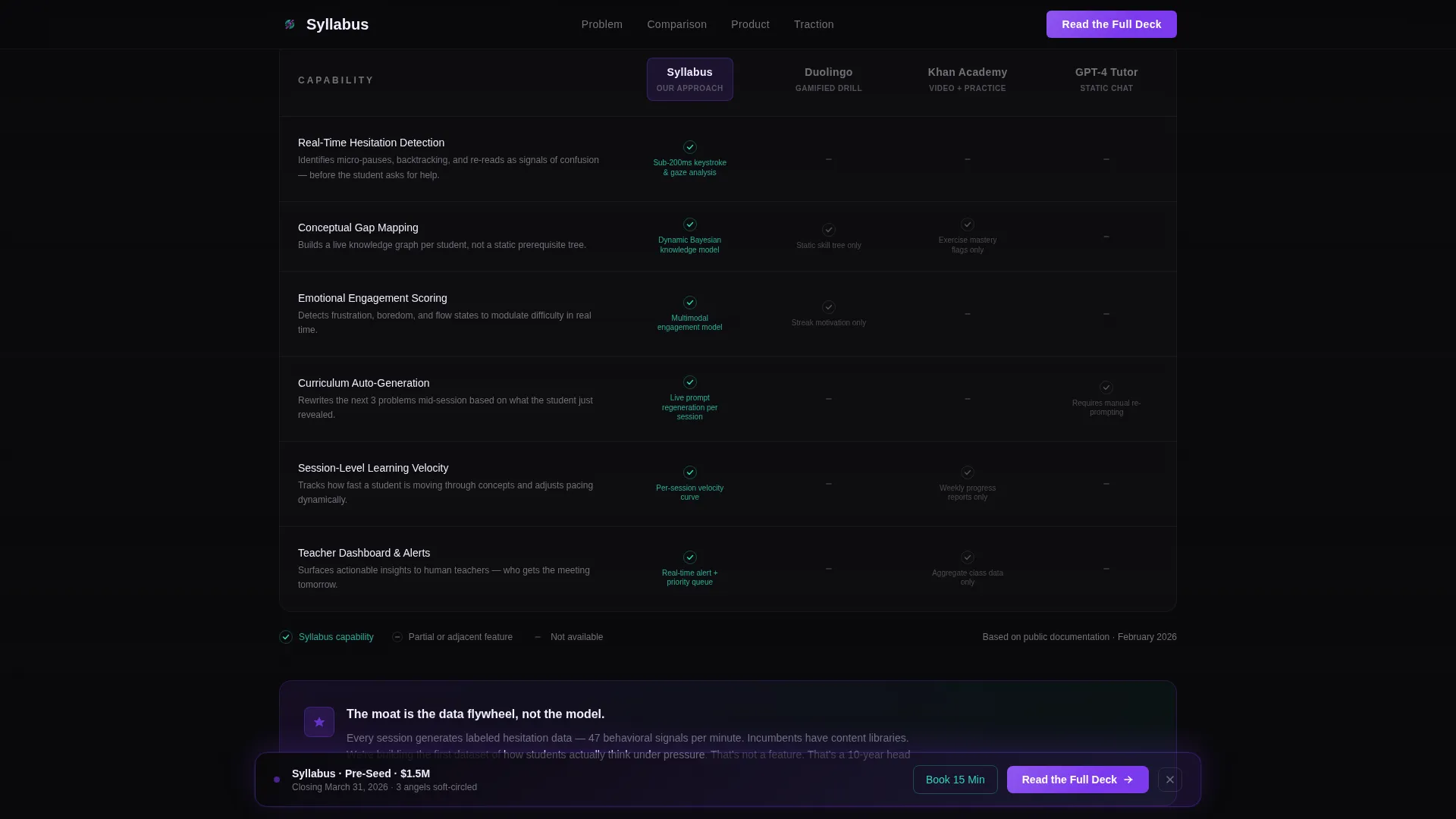Click Khan Academy checkmark for Teacher Dashboard & Alerts

(968, 557)
